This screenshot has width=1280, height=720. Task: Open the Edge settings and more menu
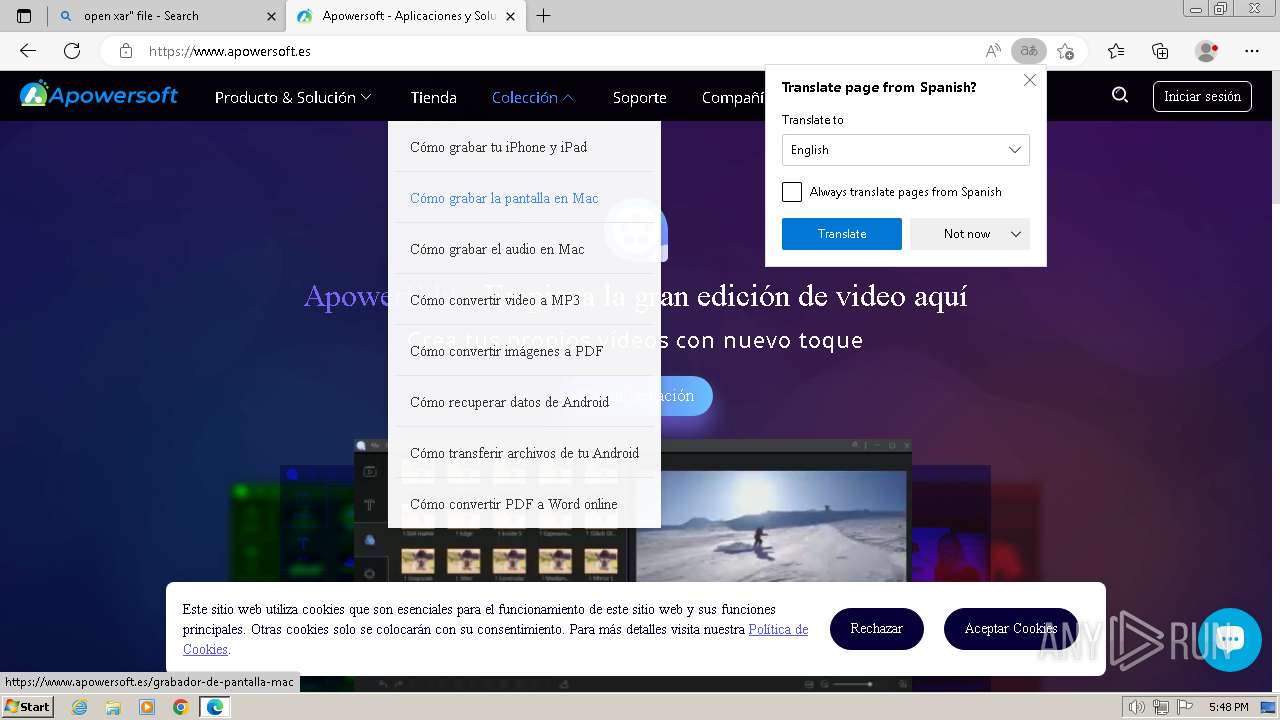1252,51
